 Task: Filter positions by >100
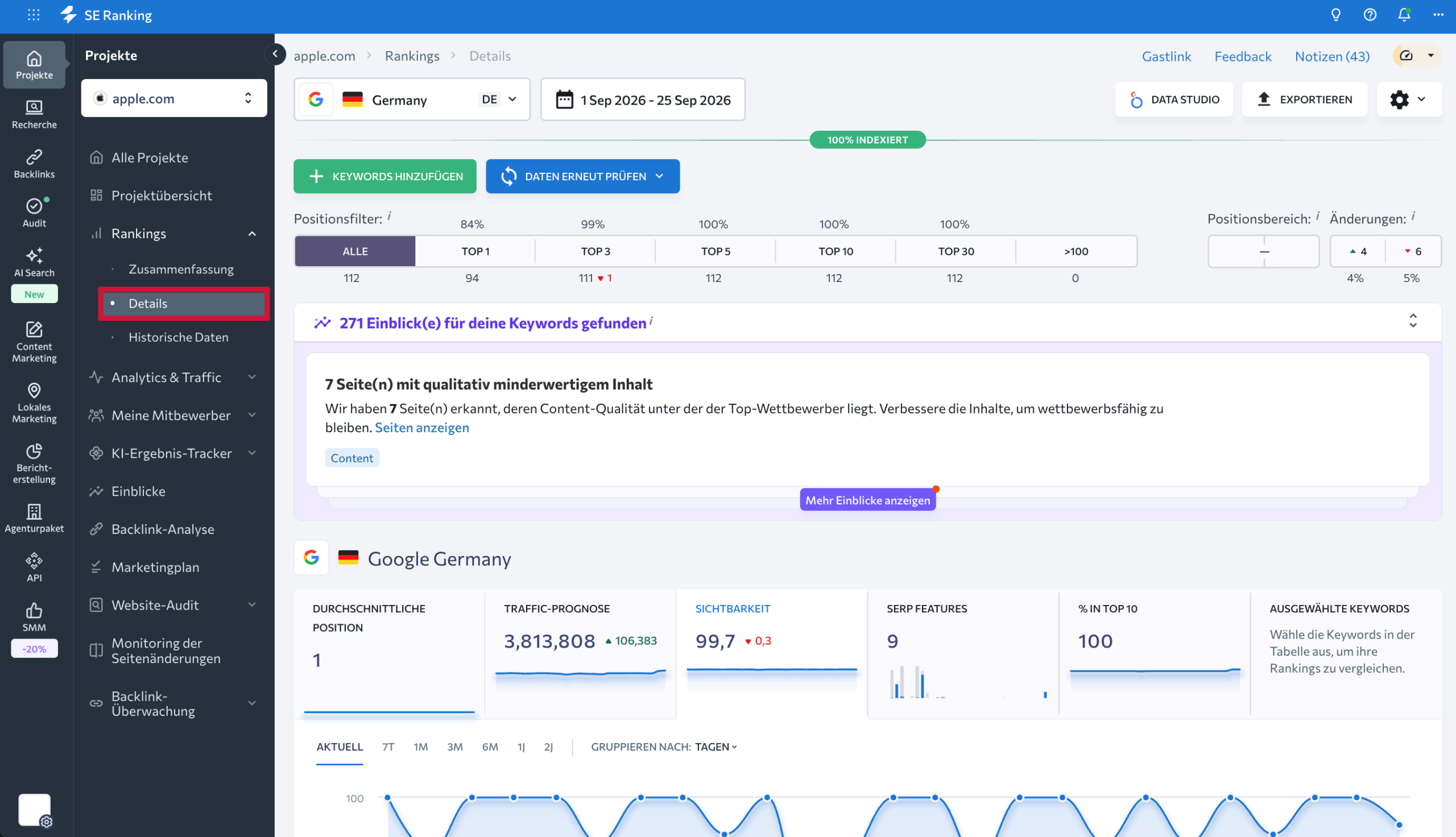[x=1076, y=251]
